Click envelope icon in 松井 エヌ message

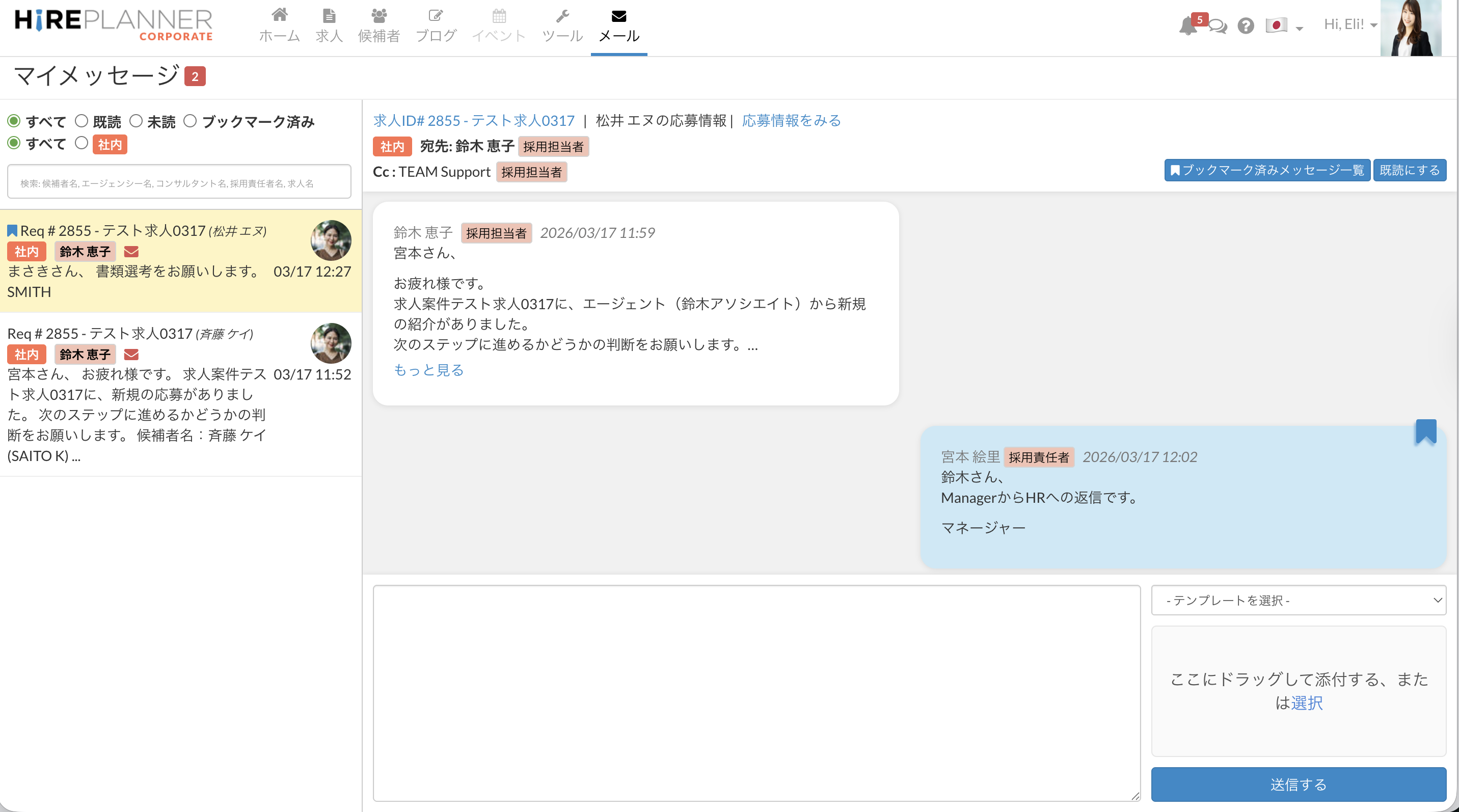pyautogui.click(x=131, y=252)
